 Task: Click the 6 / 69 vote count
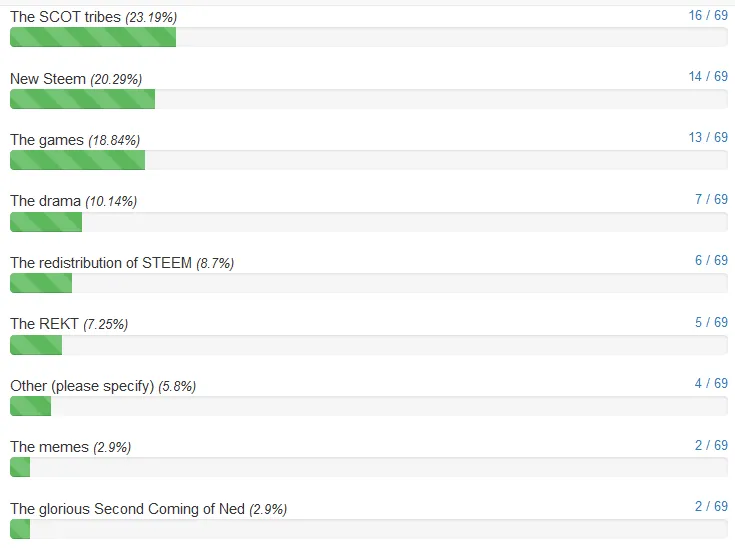click(x=711, y=260)
